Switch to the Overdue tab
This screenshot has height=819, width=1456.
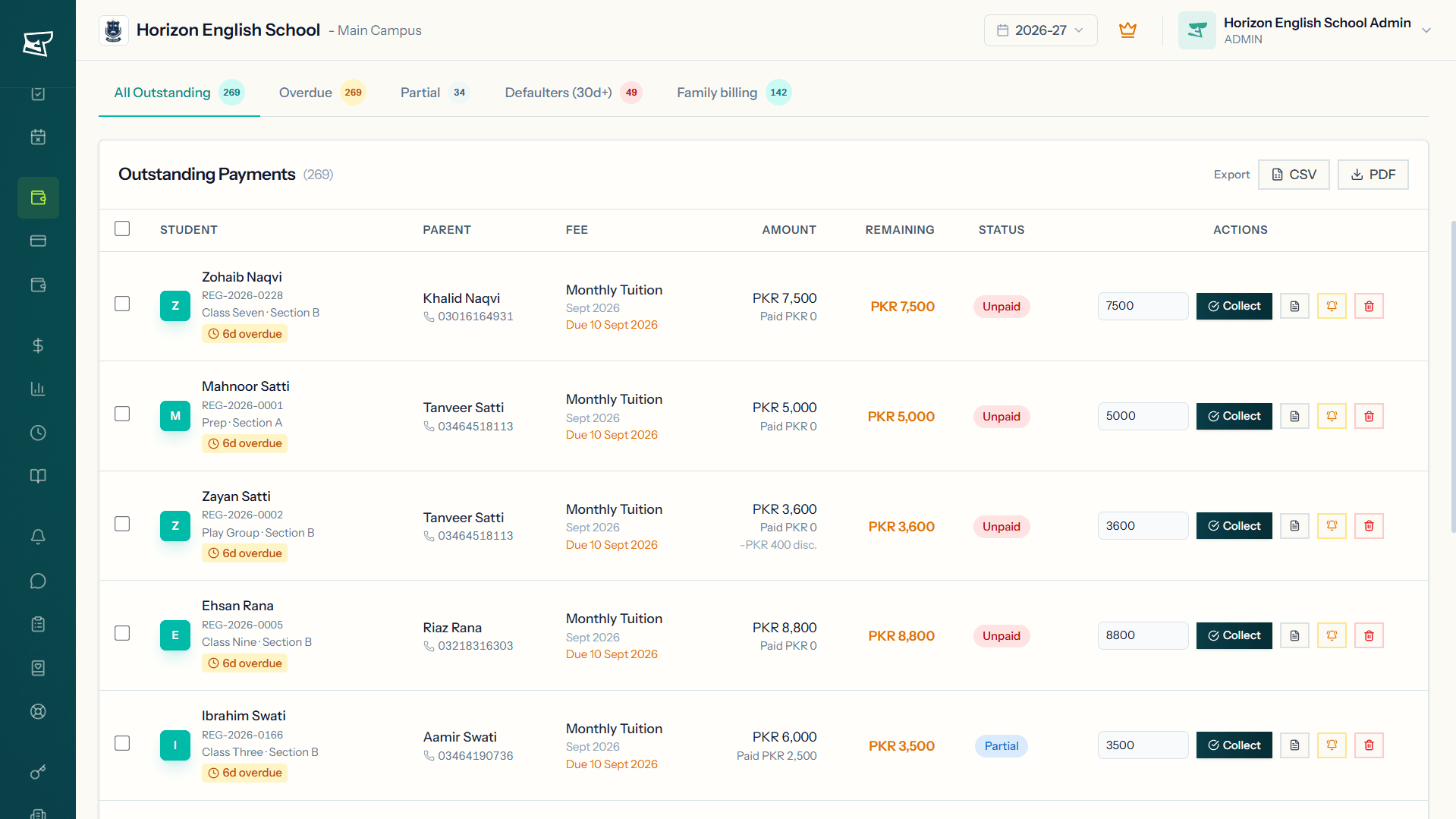pos(322,93)
